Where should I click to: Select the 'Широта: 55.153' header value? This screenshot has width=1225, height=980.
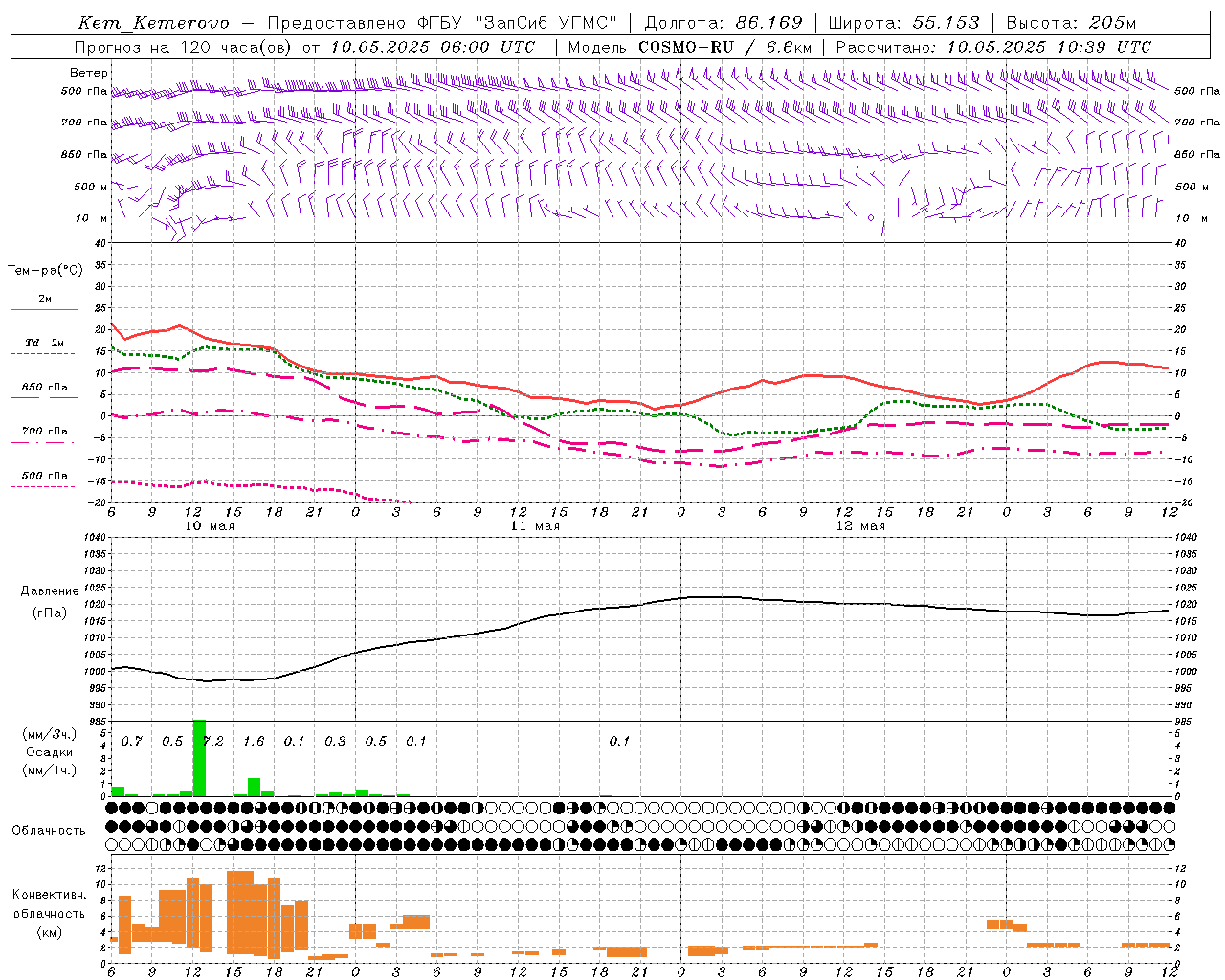pyautogui.click(x=903, y=23)
